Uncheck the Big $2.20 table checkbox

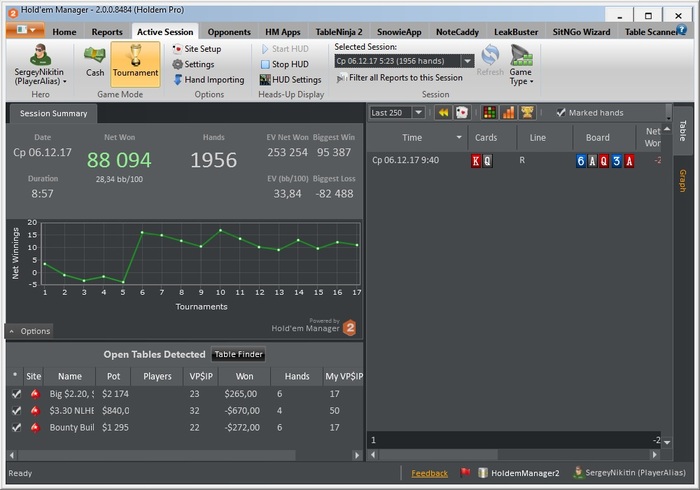(17, 394)
